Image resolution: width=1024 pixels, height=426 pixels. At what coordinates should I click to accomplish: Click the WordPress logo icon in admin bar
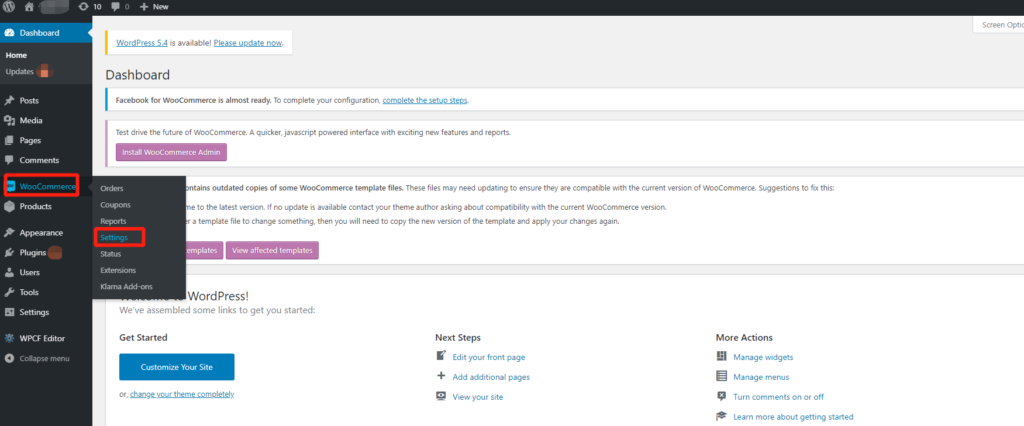coord(9,6)
